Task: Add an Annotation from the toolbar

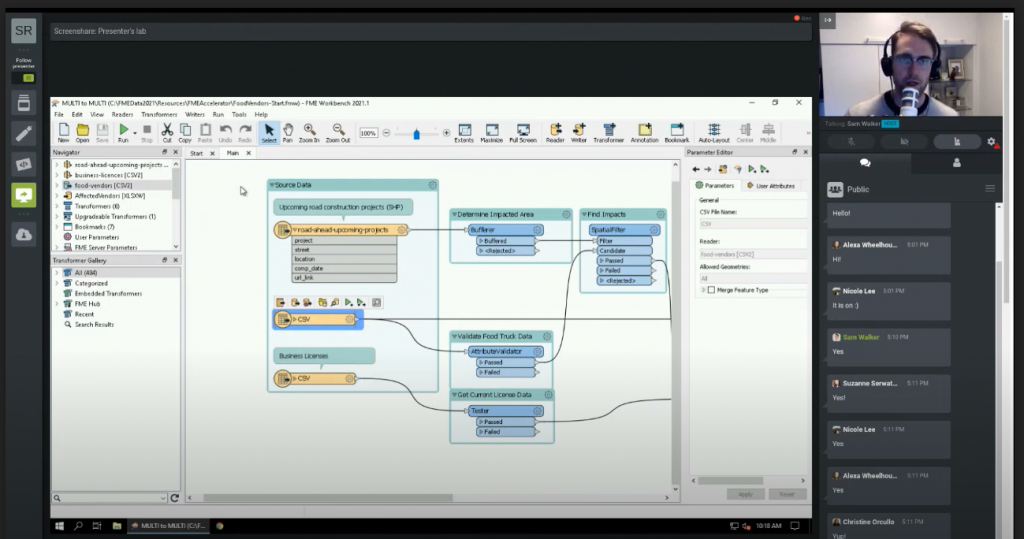Action: [x=645, y=133]
